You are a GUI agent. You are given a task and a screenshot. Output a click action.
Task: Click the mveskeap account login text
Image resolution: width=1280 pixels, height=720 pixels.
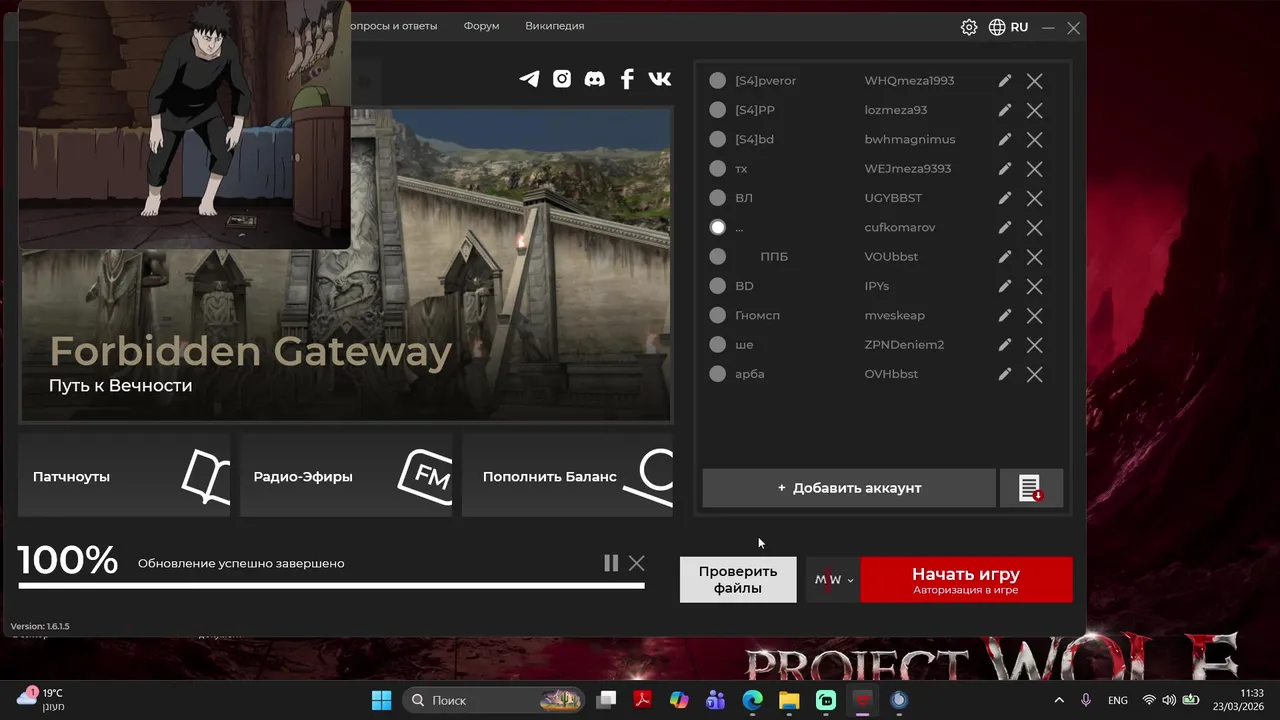894,315
